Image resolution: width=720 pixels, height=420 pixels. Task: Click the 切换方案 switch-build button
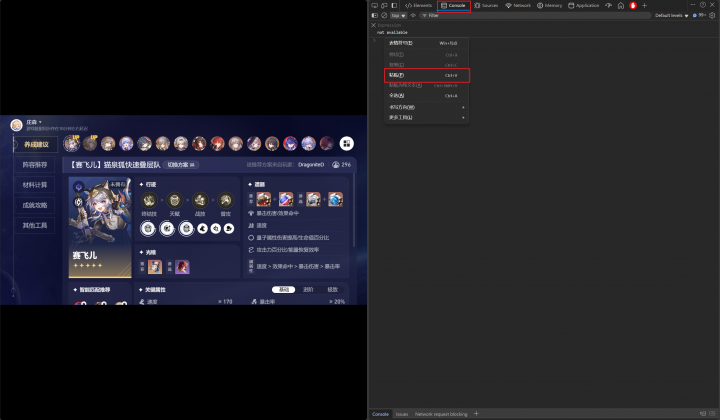tap(180, 164)
